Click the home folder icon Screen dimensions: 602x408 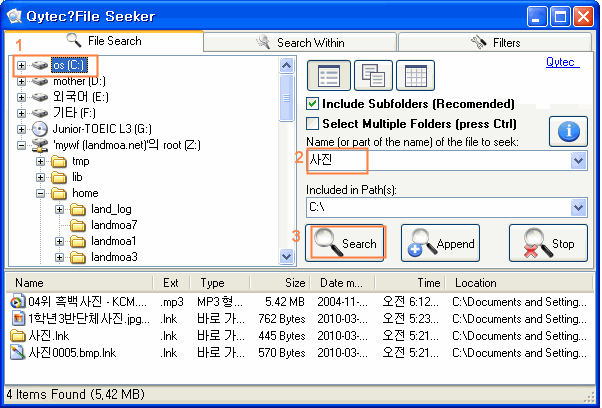coord(59,193)
